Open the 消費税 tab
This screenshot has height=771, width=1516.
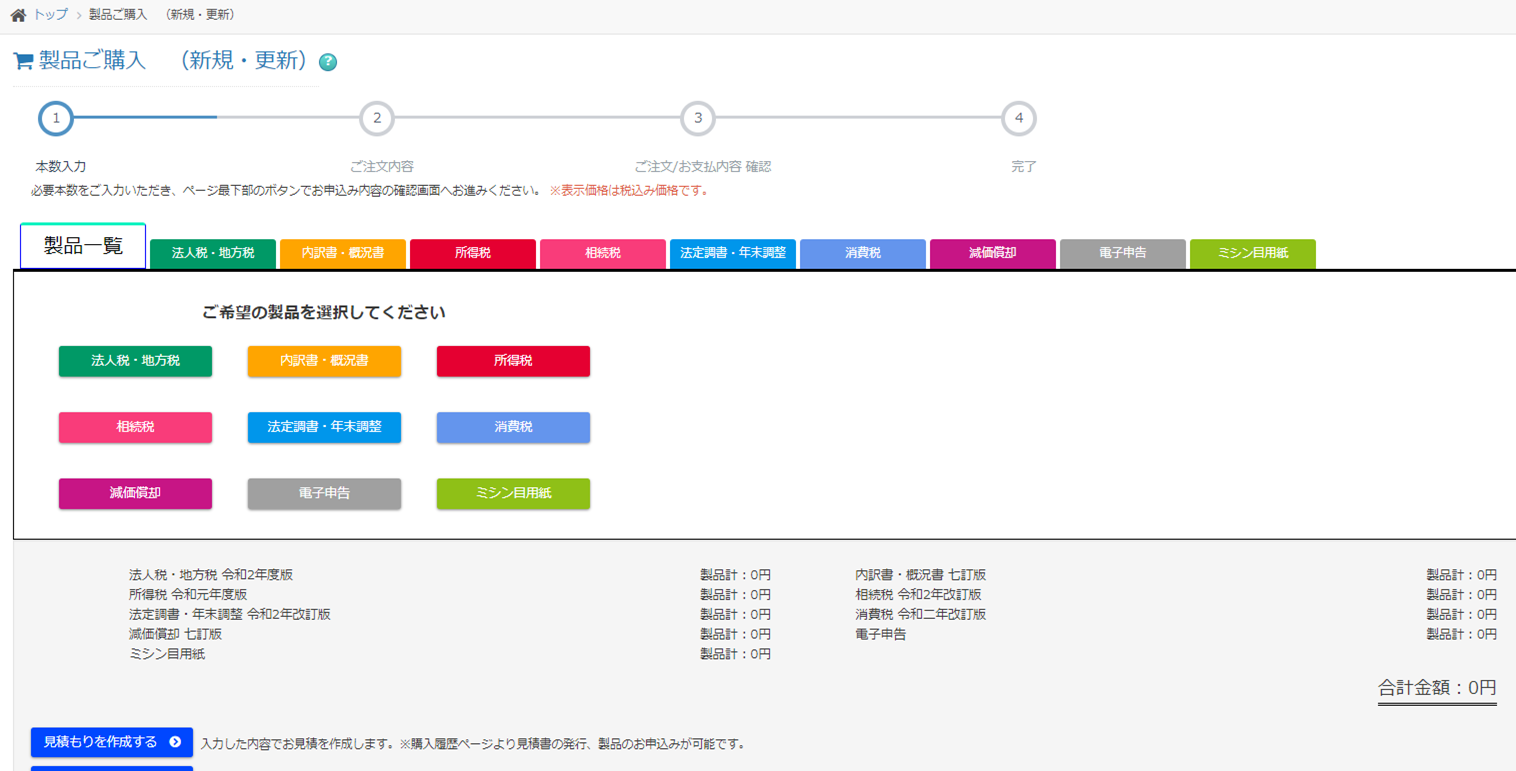pyautogui.click(x=862, y=253)
